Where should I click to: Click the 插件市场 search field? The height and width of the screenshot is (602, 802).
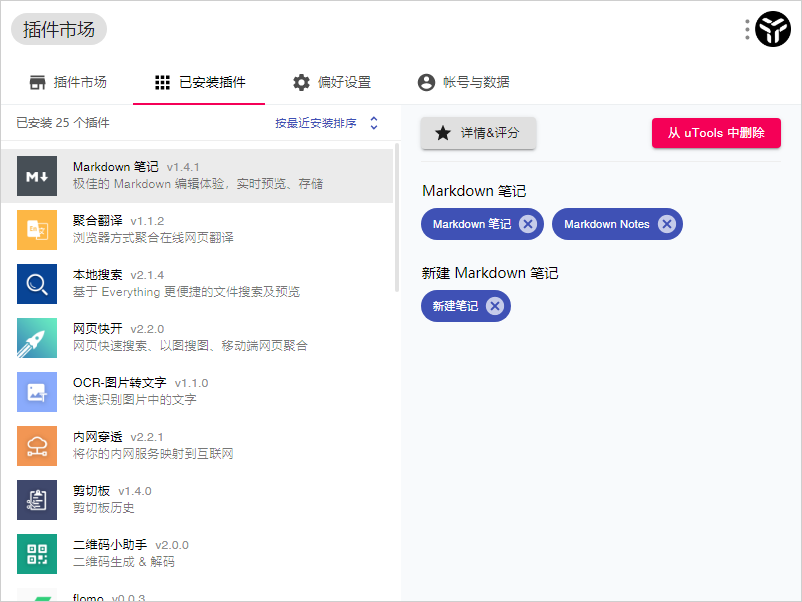click(59, 29)
